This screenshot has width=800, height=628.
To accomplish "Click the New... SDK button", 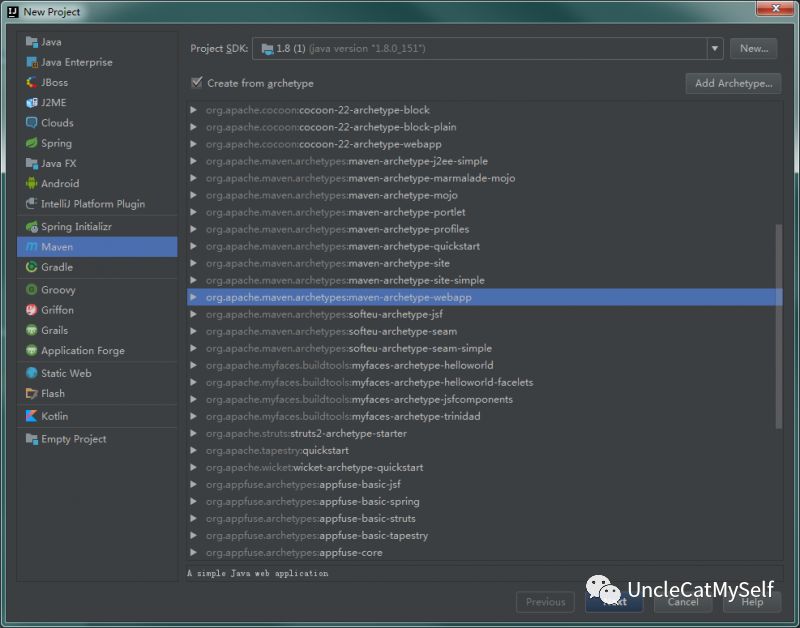I will coord(754,48).
